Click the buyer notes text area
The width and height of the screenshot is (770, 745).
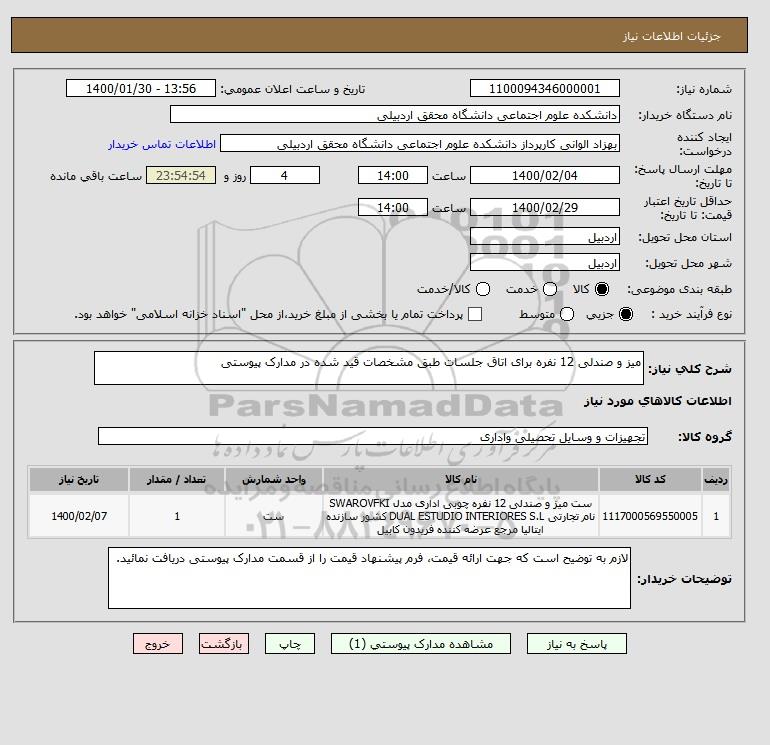pyautogui.click(x=369, y=578)
